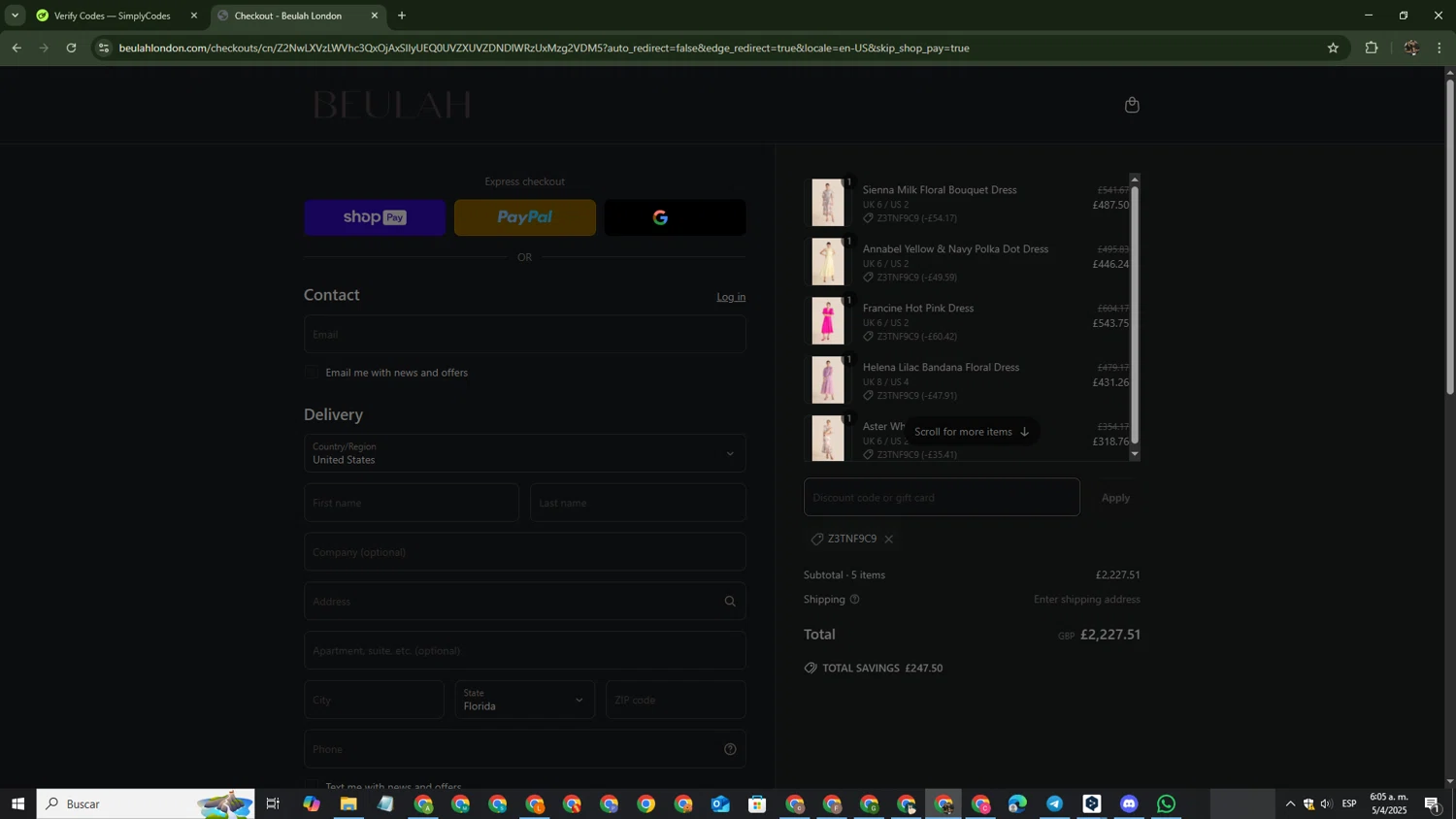
Task: Focus the Address field
Action: click(525, 602)
